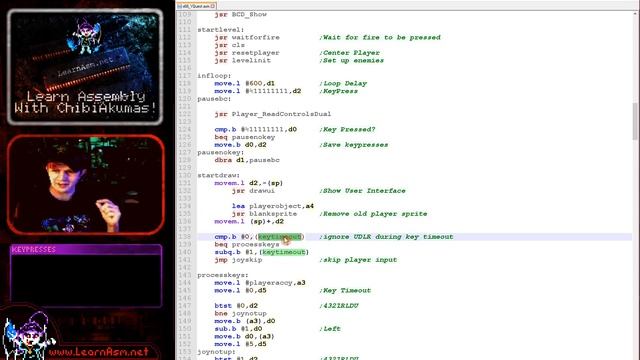The image size is (640, 360).
Task: Click the ';Set up enemies' comment
Action: pos(351,60)
